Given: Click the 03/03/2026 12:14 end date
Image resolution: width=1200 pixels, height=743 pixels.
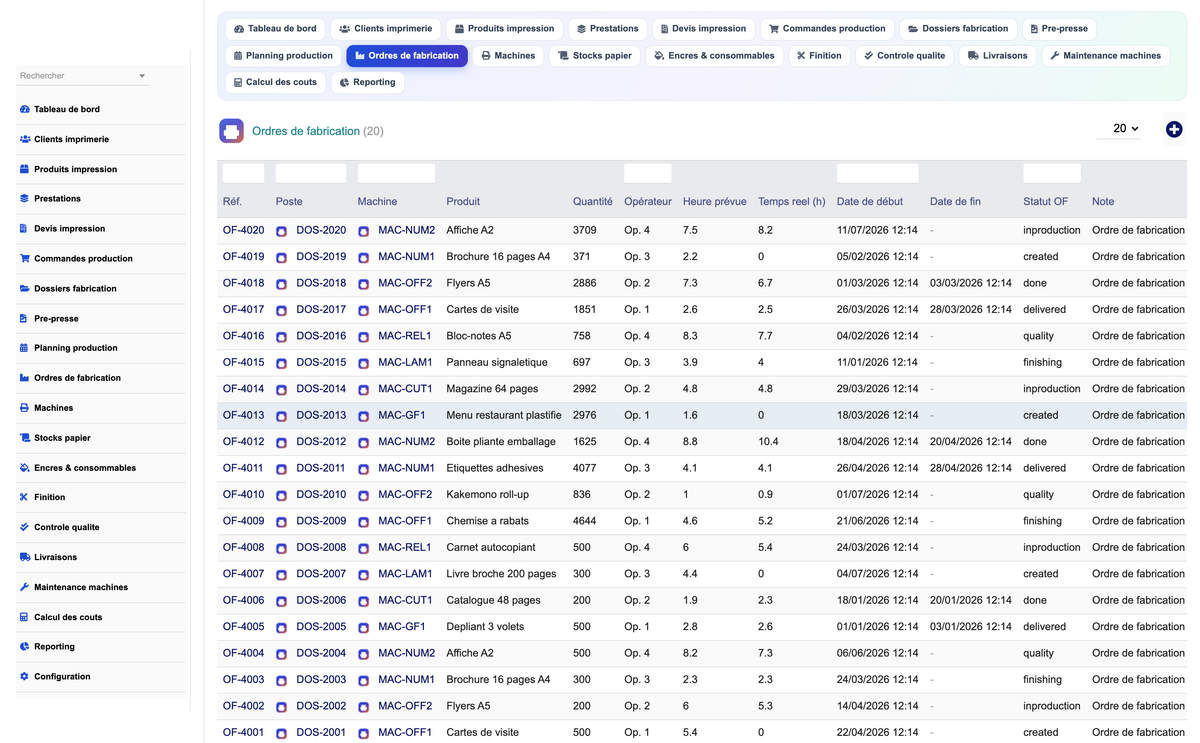Looking at the screenshot, I should click(x=971, y=283).
